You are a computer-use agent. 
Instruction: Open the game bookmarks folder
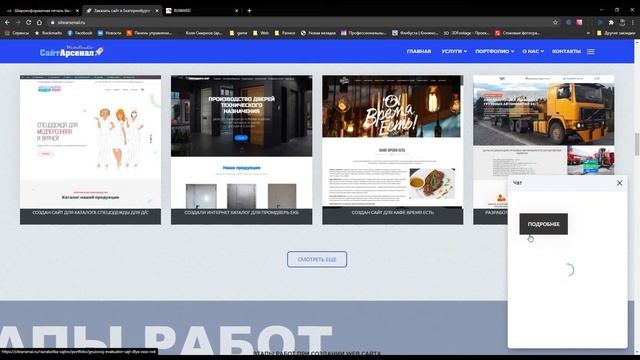click(238, 33)
